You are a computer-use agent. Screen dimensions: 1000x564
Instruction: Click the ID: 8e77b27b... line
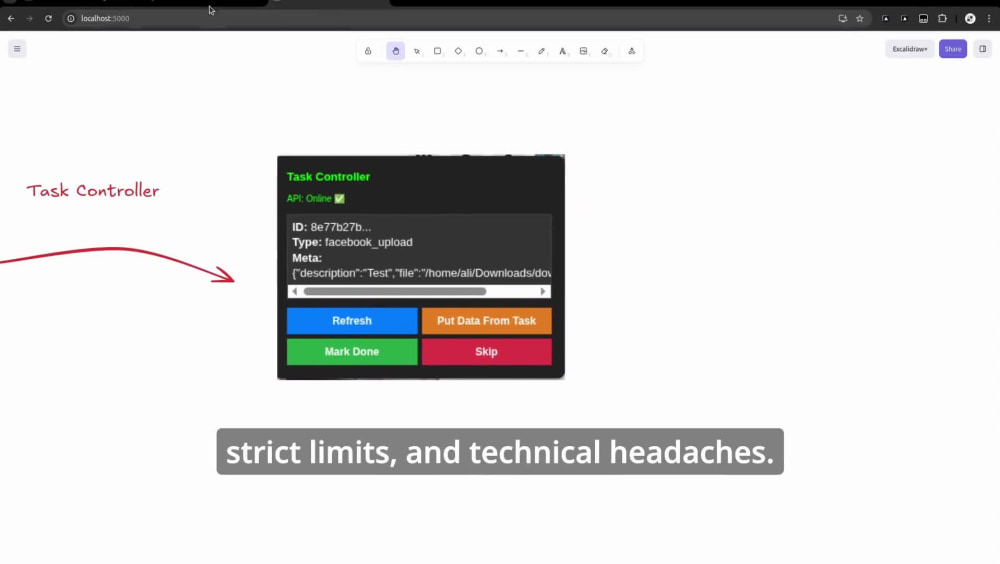(332, 227)
